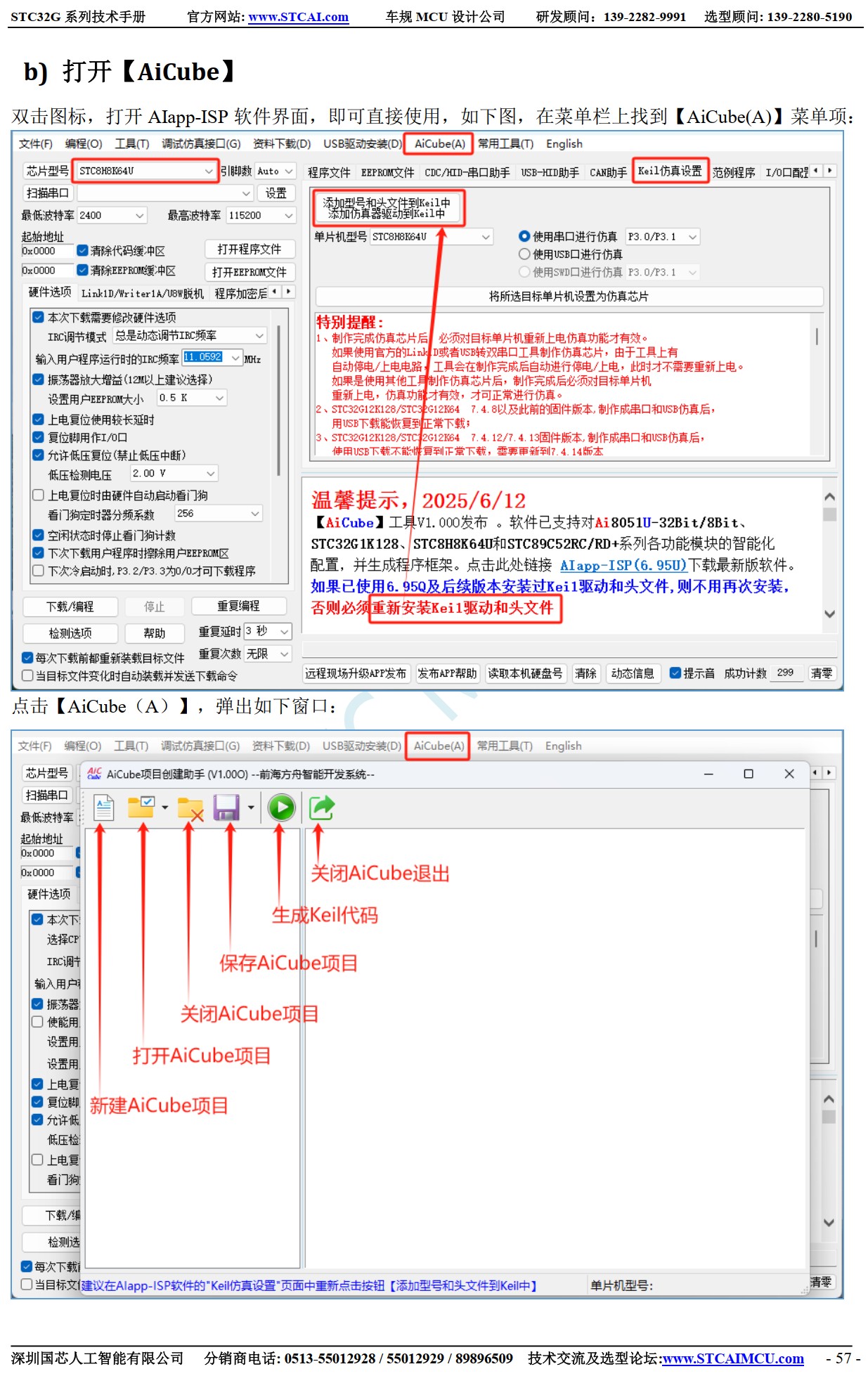Click the new AiCube project document icon

point(103,807)
